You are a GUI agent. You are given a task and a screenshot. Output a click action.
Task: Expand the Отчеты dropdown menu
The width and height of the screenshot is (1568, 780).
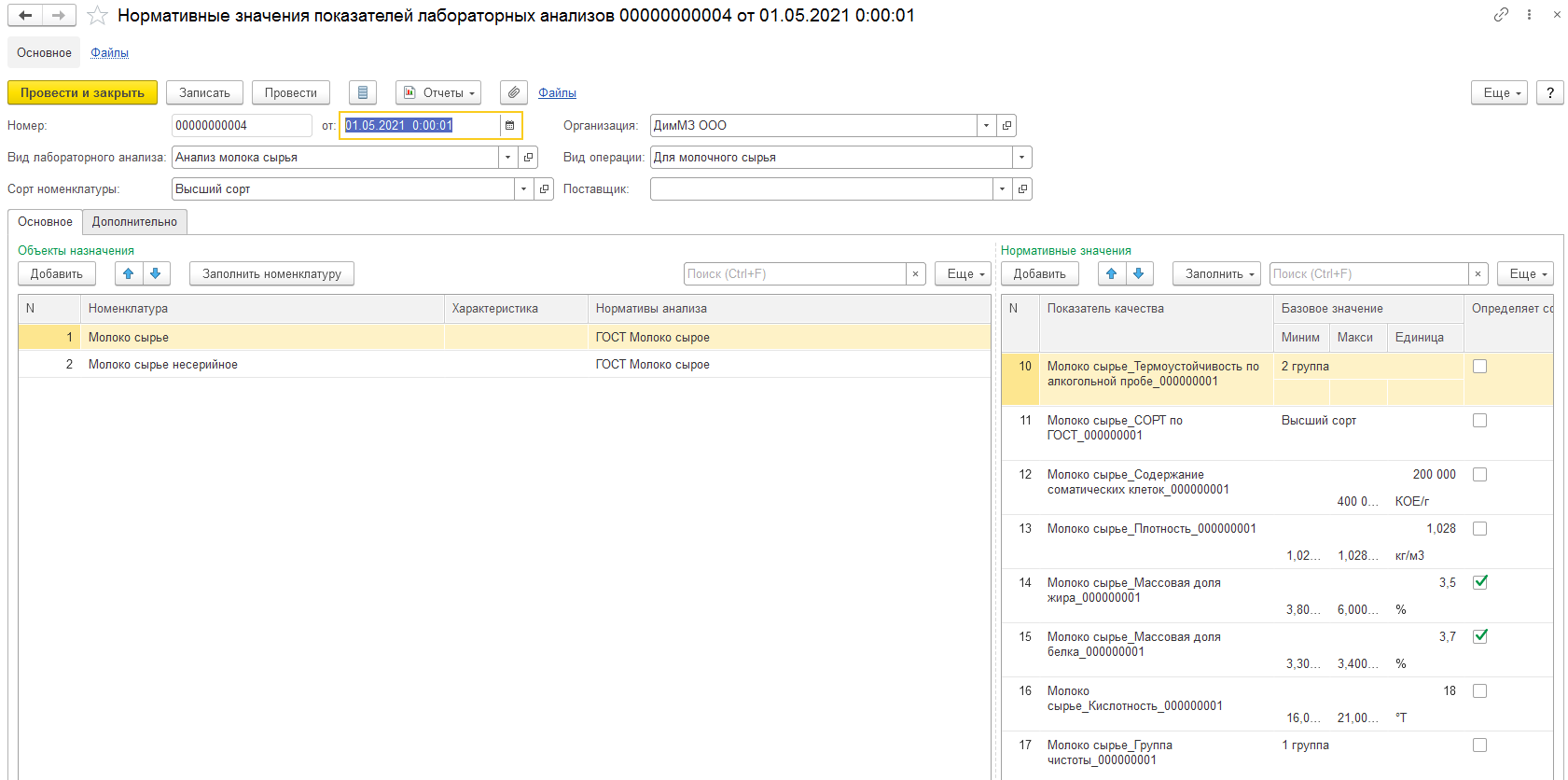[438, 92]
